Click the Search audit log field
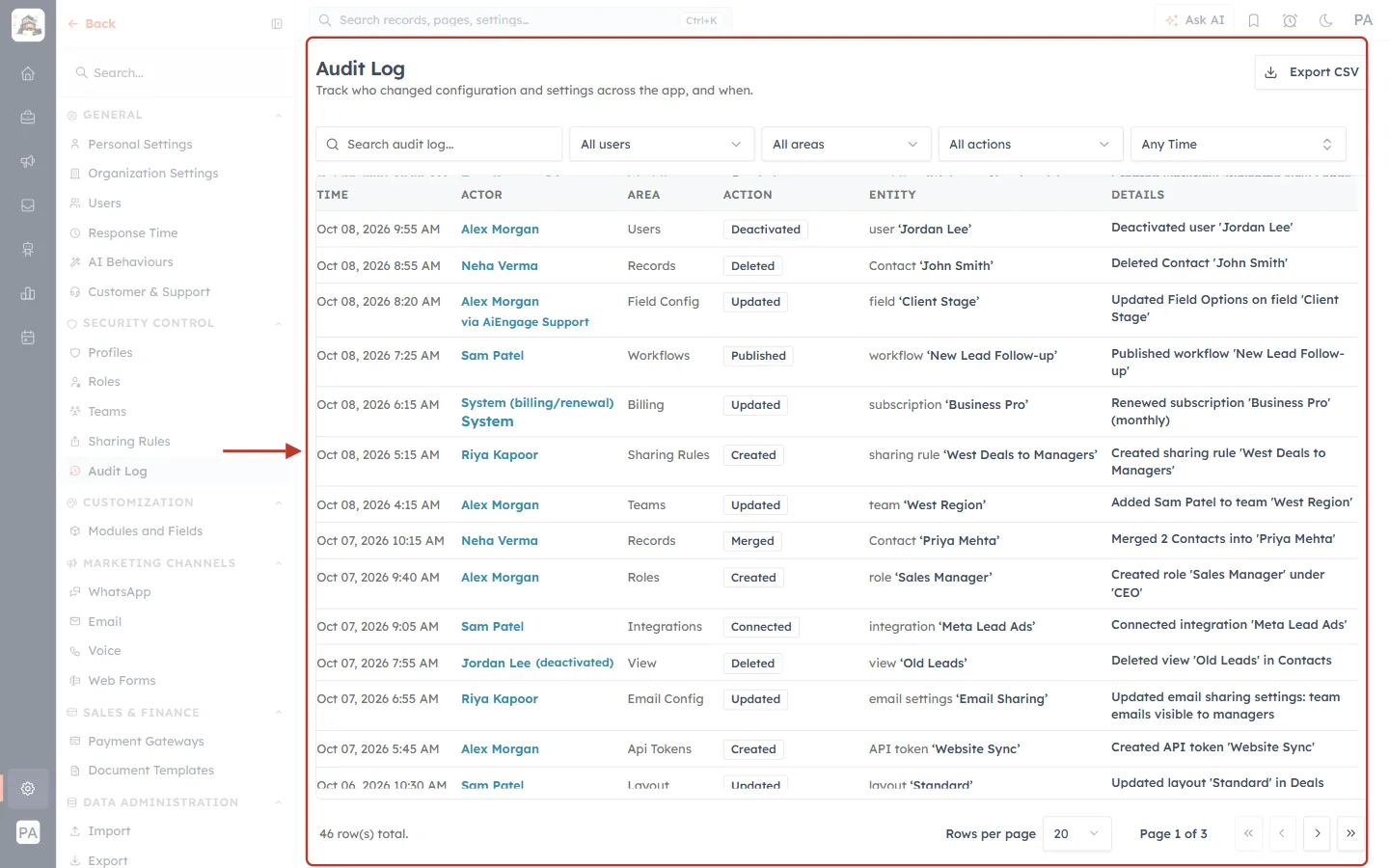The width and height of the screenshot is (1389, 868). tap(439, 145)
